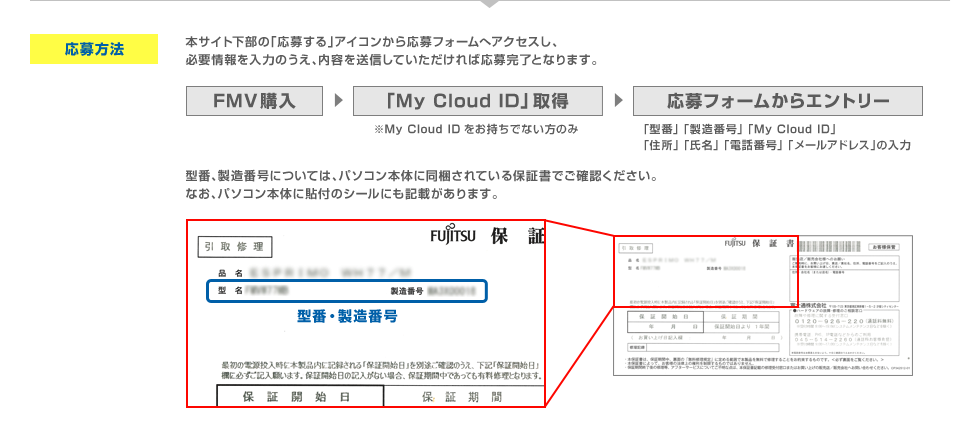Click the downward triangle pointer at the page top
980x433 pixels.
490,4
